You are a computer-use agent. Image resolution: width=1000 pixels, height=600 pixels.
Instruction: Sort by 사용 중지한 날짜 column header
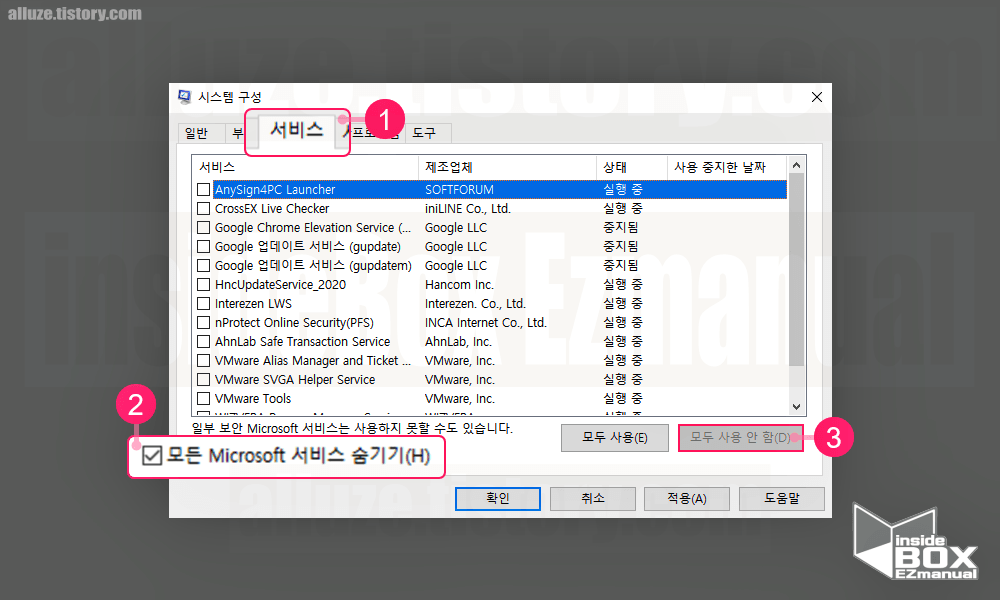726,167
